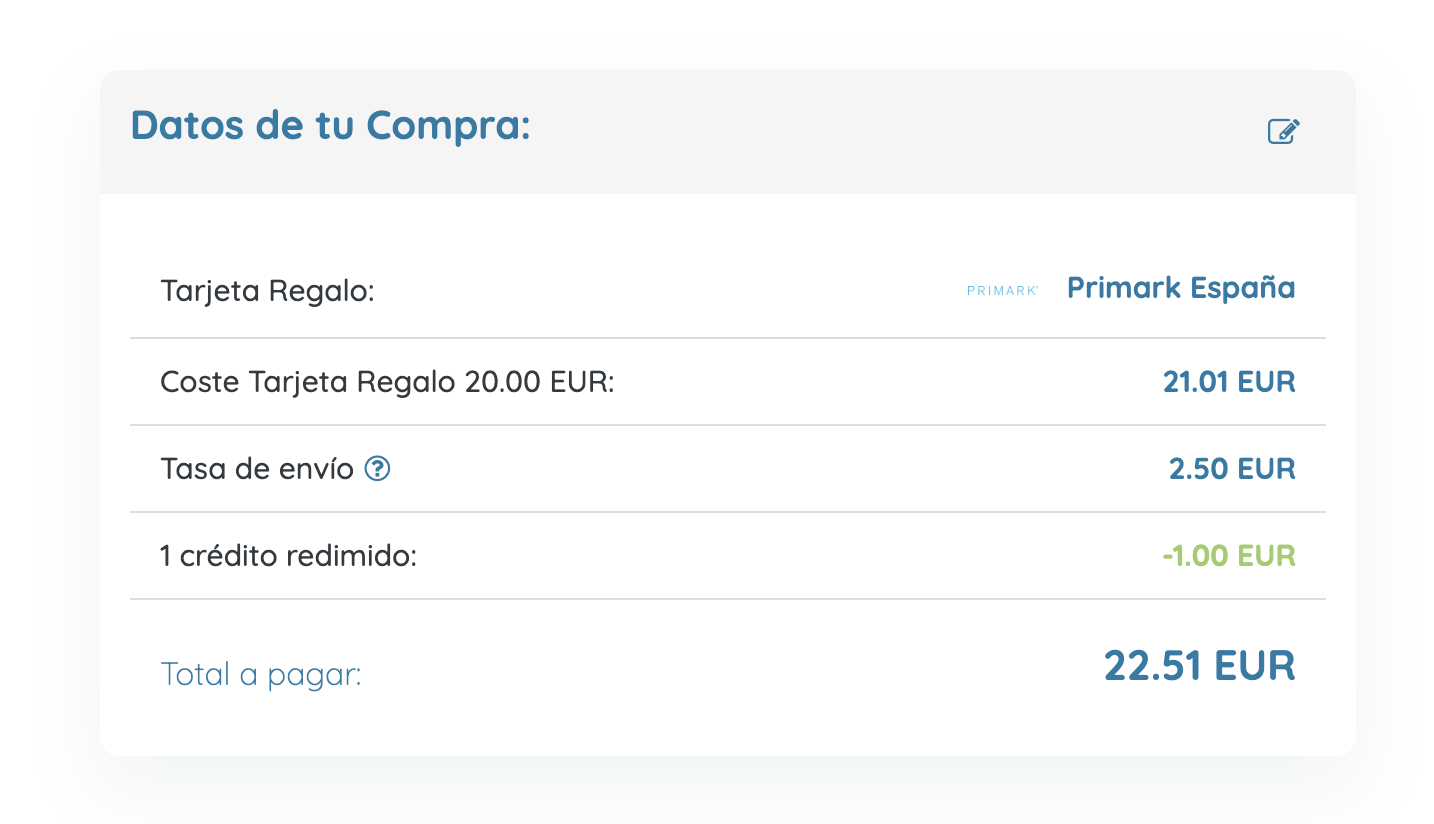1434x824 pixels.
Task: Open the Primark España link
Action: (x=1181, y=288)
